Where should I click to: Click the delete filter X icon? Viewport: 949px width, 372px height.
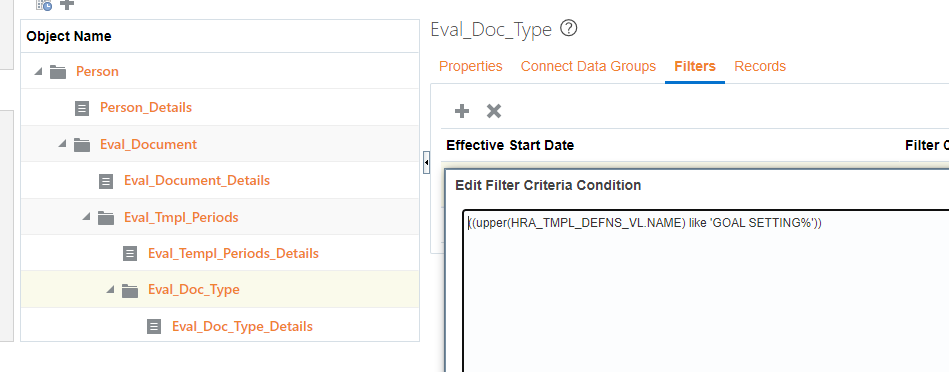[x=494, y=111]
